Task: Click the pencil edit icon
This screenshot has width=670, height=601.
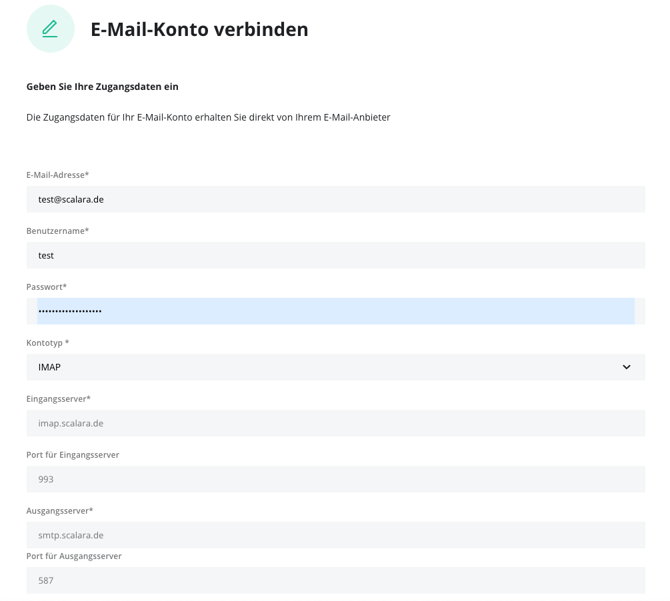Action: 50,29
